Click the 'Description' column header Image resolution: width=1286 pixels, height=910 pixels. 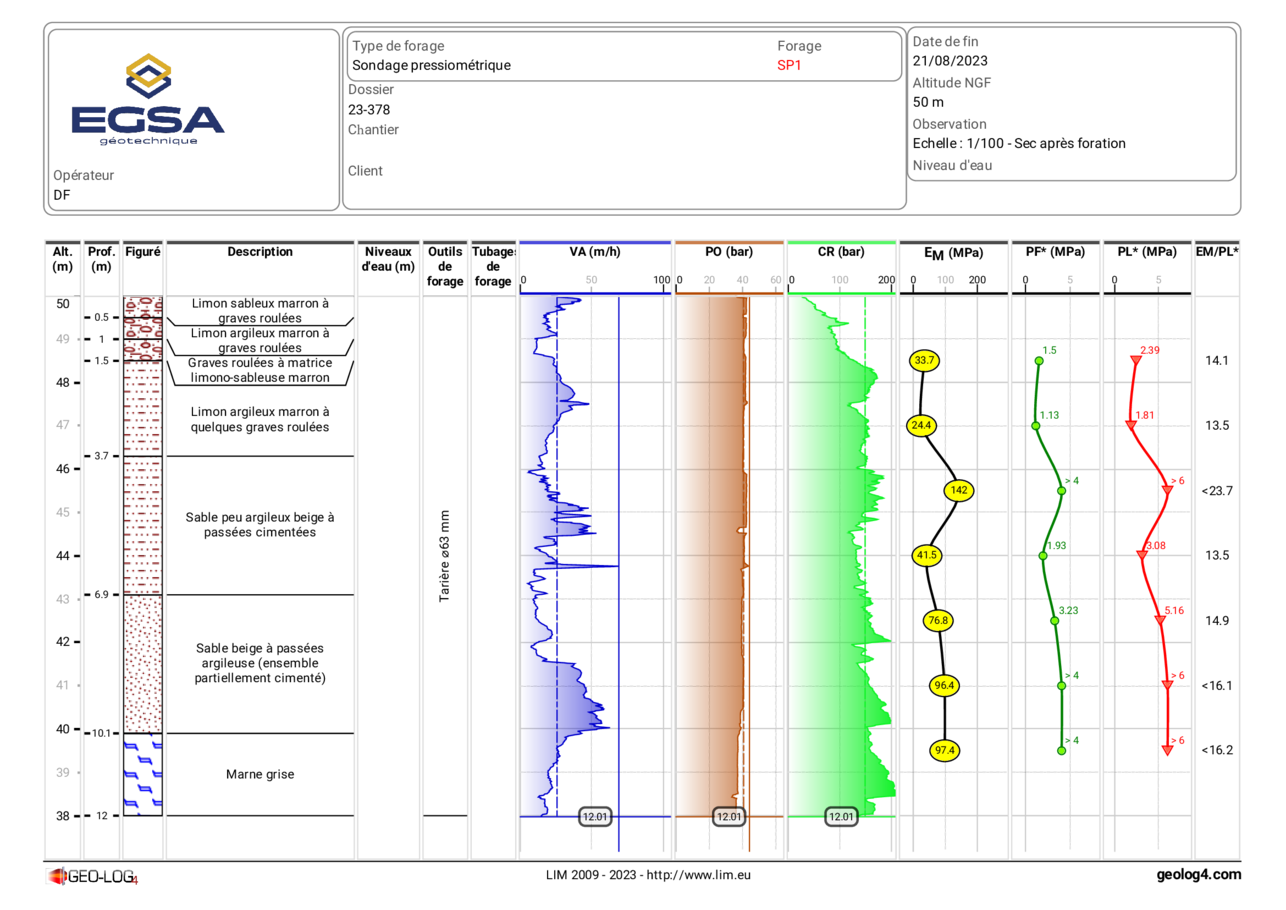[x=260, y=252]
